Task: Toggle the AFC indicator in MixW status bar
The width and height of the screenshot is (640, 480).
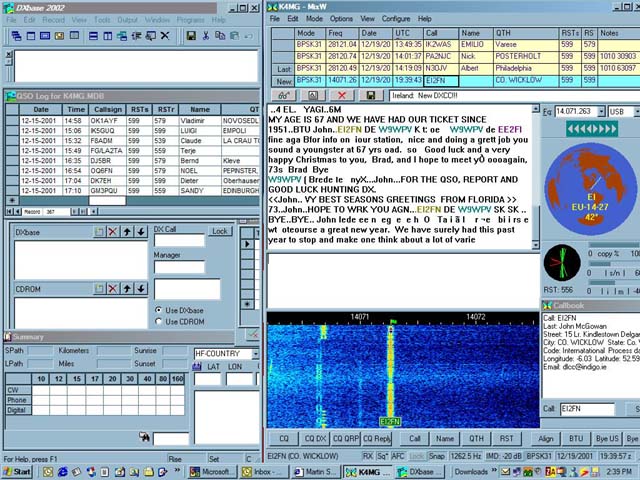Action: 397,456
